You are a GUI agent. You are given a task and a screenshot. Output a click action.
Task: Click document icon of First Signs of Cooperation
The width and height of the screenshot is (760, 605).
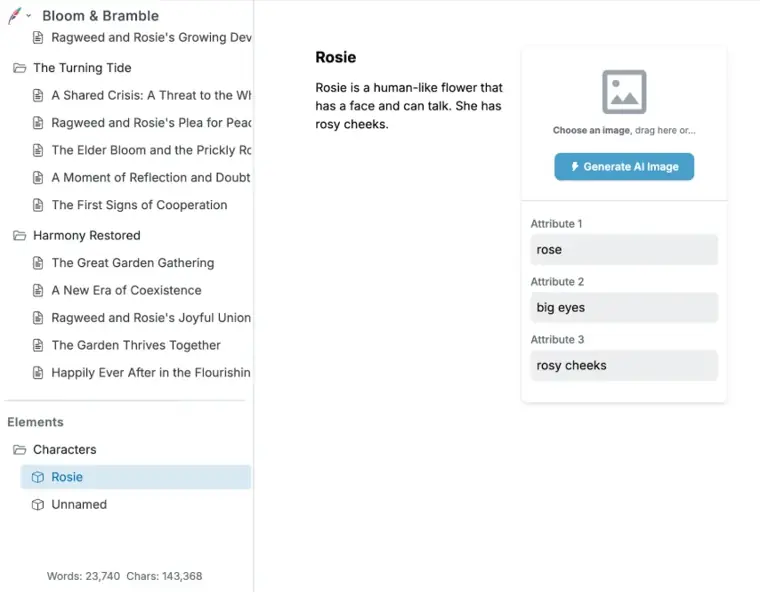pyautogui.click(x=38, y=205)
